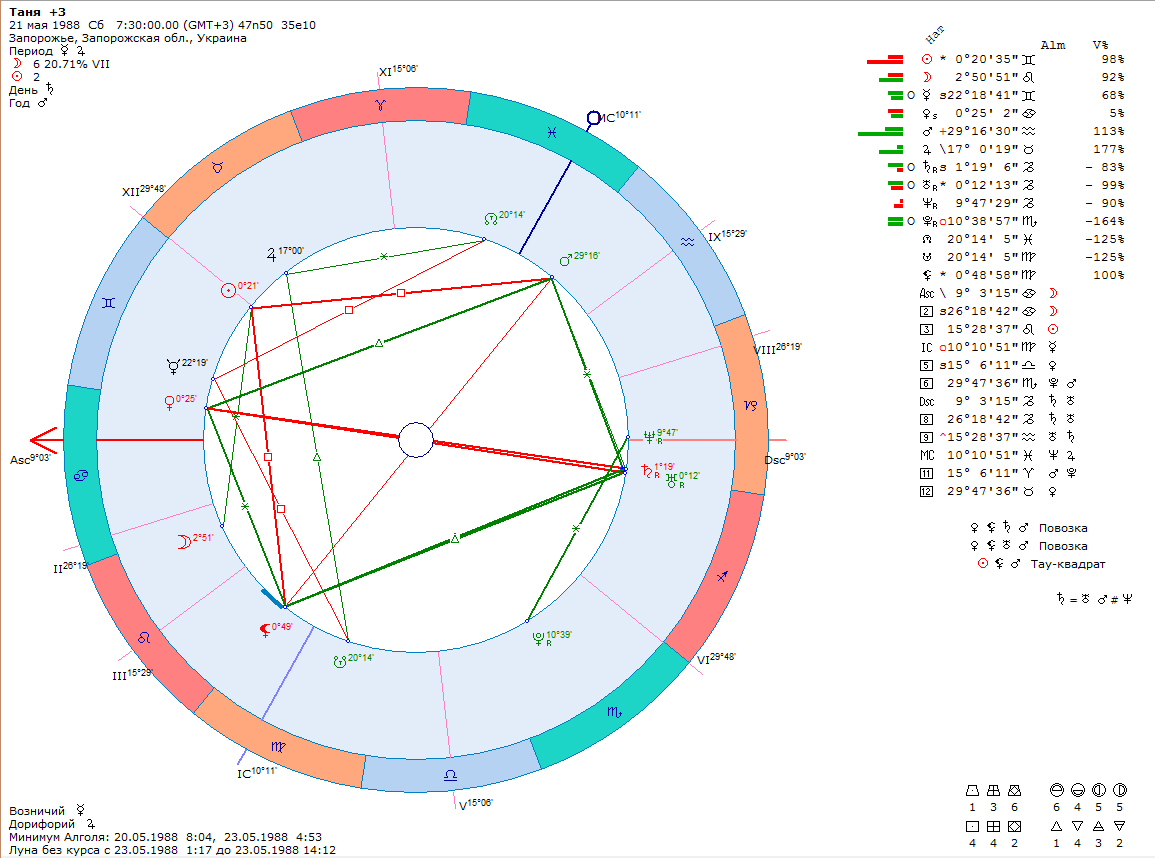Select the Saturn glyph at 1°19' in the wheel
The height and width of the screenshot is (858, 1155).
coord(647,471)
